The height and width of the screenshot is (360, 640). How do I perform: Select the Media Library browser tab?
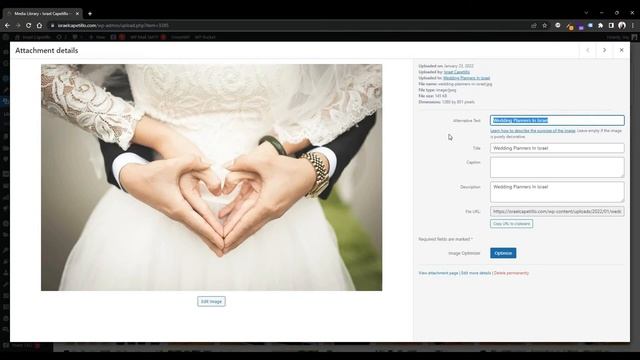(41, 13)
